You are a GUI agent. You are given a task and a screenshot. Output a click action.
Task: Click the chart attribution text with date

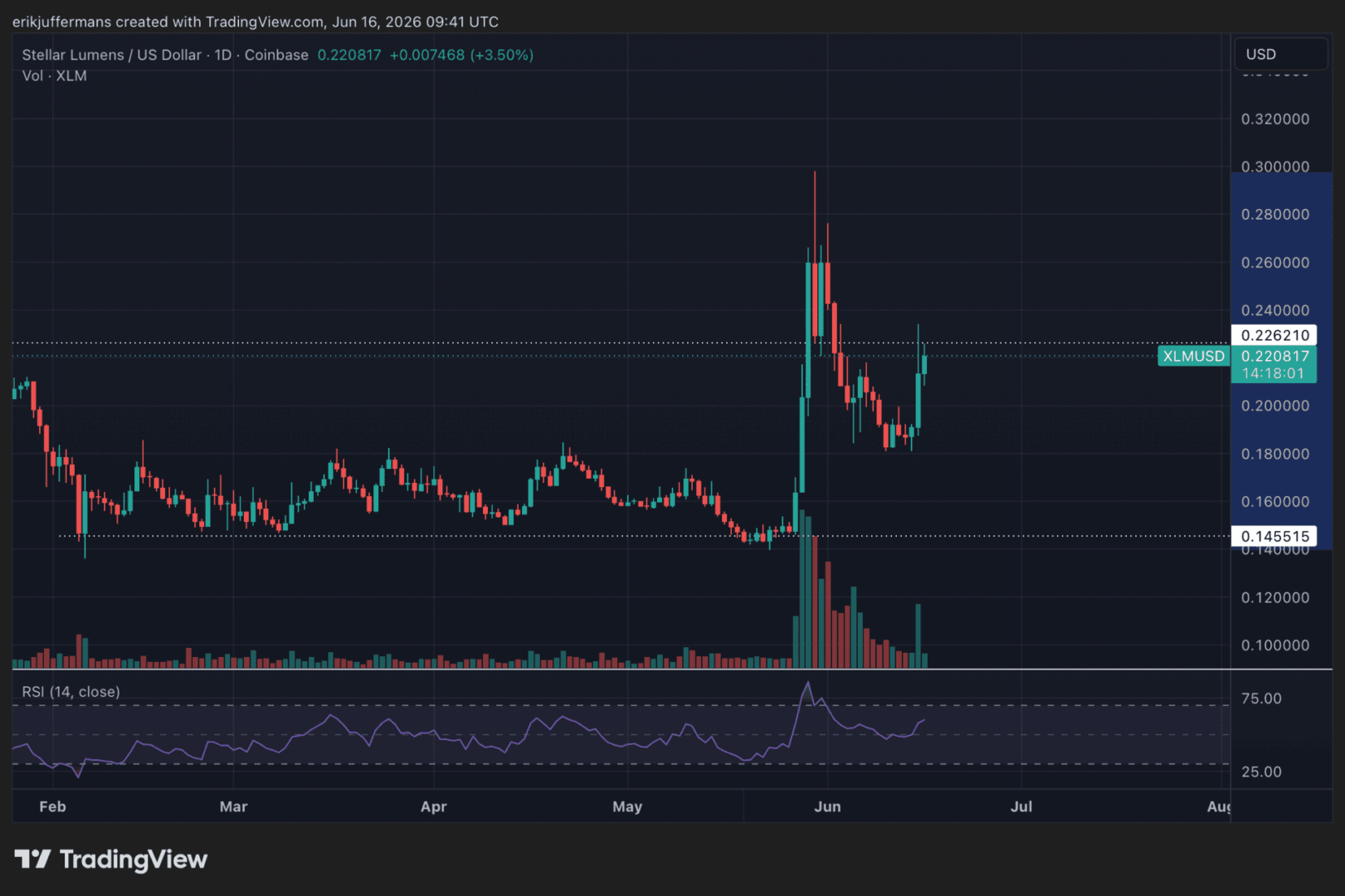point(256,22)
